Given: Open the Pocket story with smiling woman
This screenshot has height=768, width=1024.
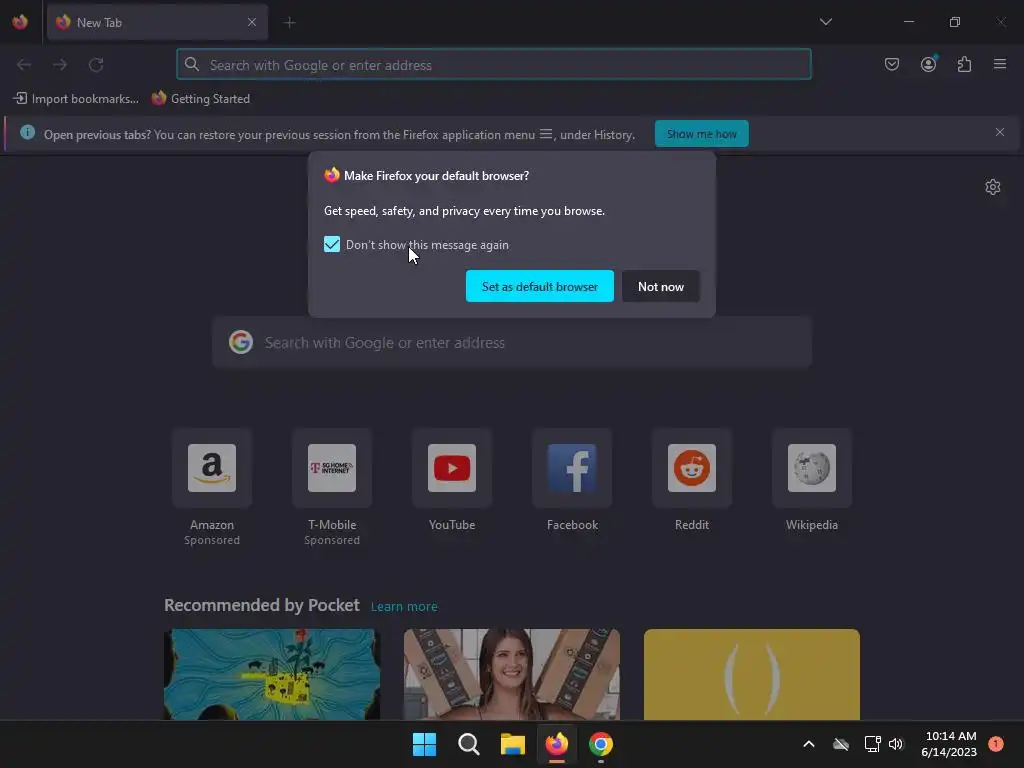Looking at the screenshot, I should 512,675.
